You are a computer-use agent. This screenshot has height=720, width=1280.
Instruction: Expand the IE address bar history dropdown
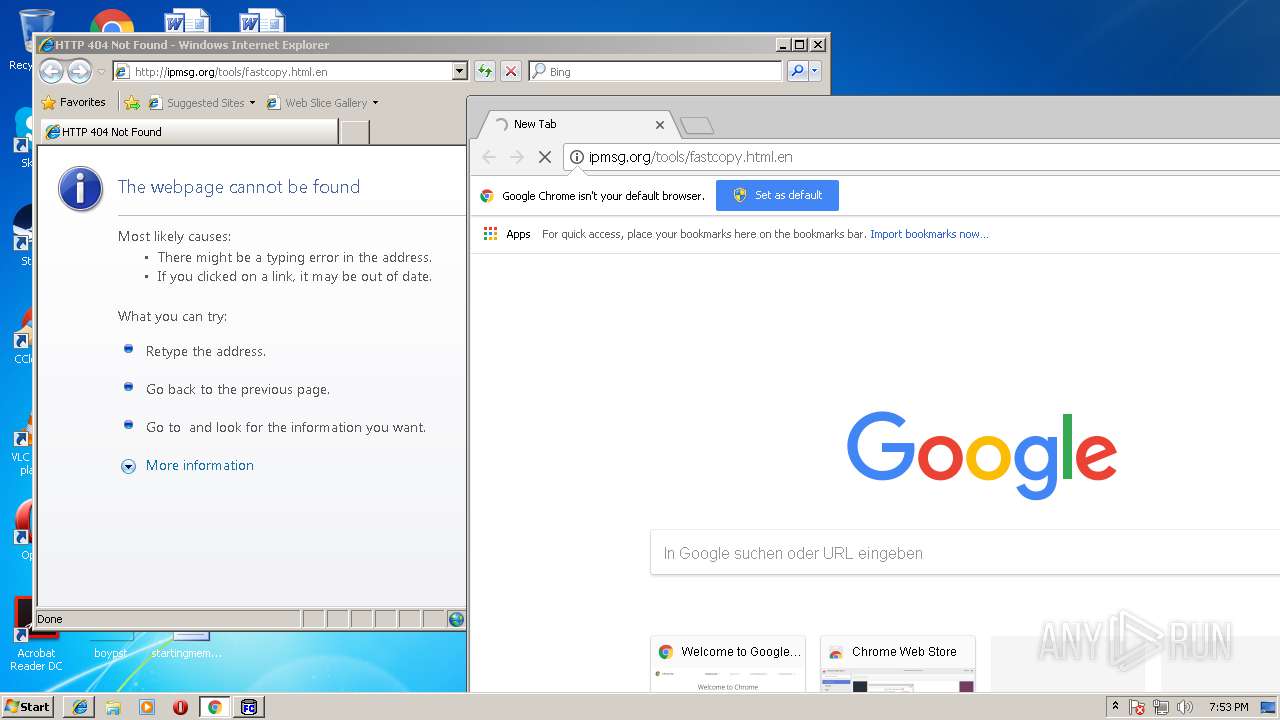tap(460, 72)
